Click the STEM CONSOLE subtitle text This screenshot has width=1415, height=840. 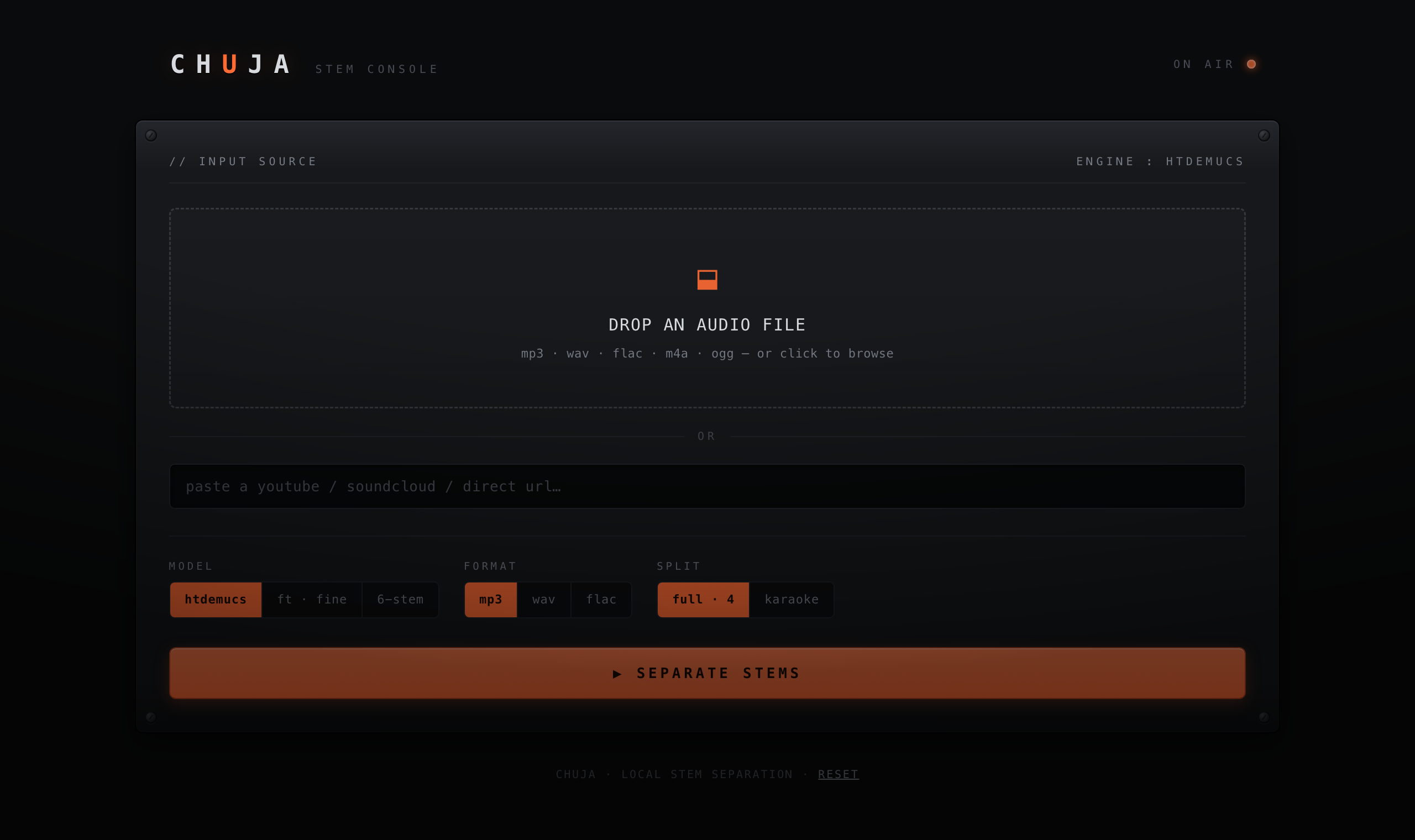pos(377,69)
